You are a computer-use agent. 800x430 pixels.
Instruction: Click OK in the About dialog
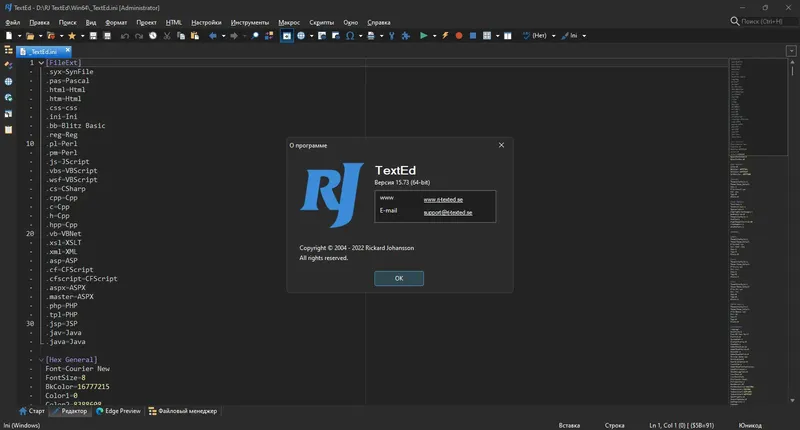(x=398, y=279)
